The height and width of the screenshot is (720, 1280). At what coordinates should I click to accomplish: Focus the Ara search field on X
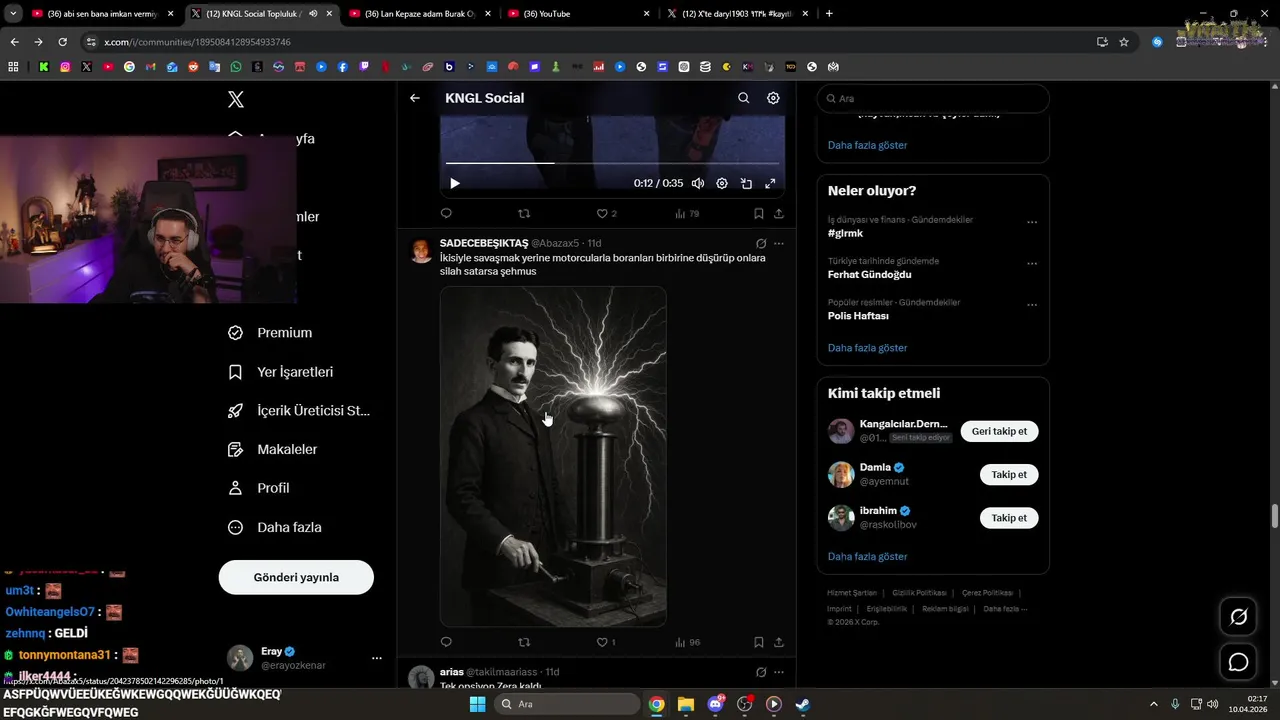coord(933,99)
